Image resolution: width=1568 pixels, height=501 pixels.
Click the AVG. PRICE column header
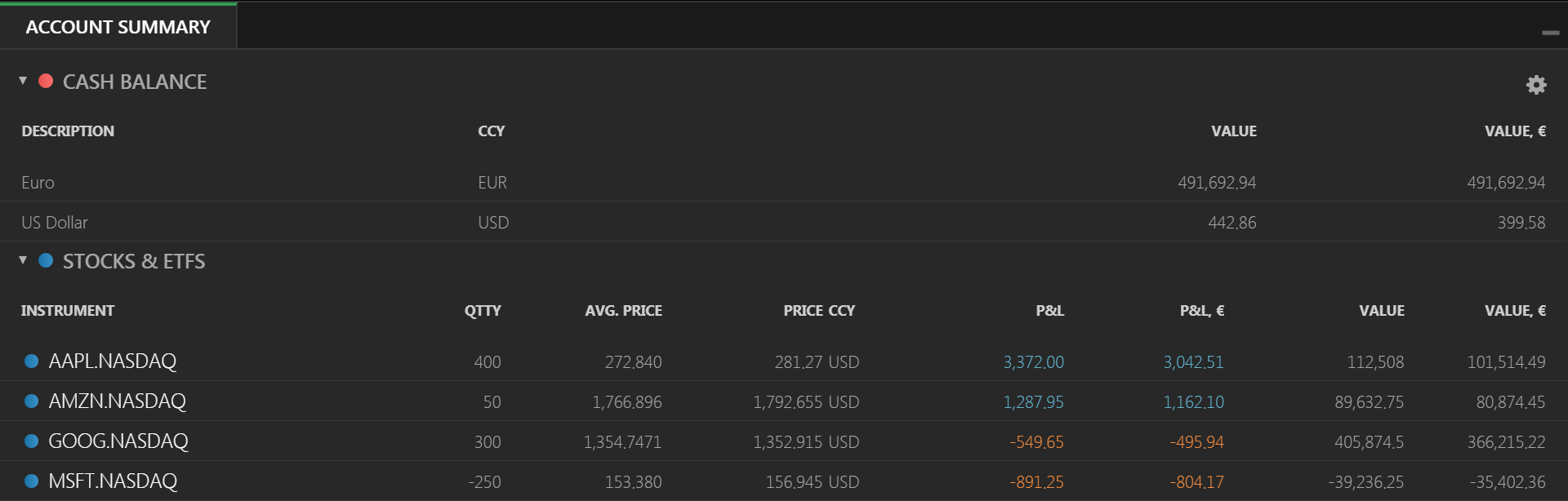click(623, 311)
